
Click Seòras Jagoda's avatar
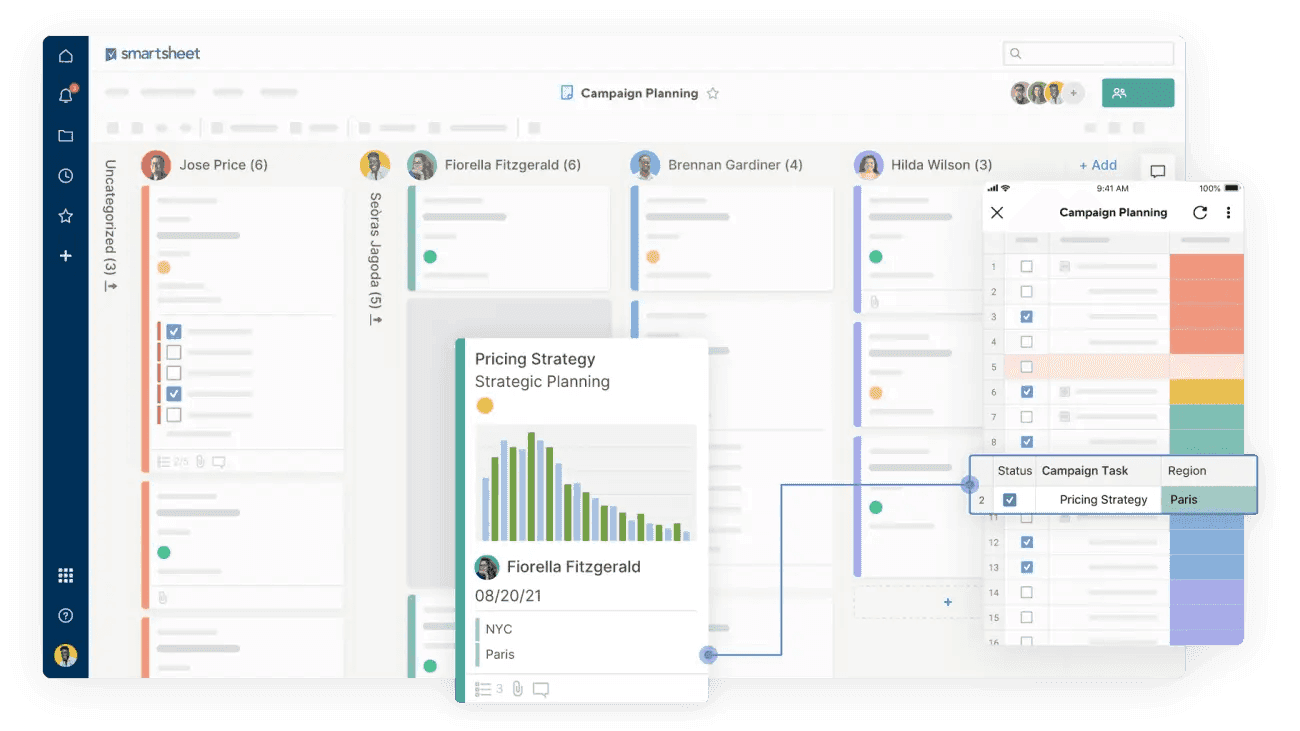pyautogui.click(x=375, y=165)
